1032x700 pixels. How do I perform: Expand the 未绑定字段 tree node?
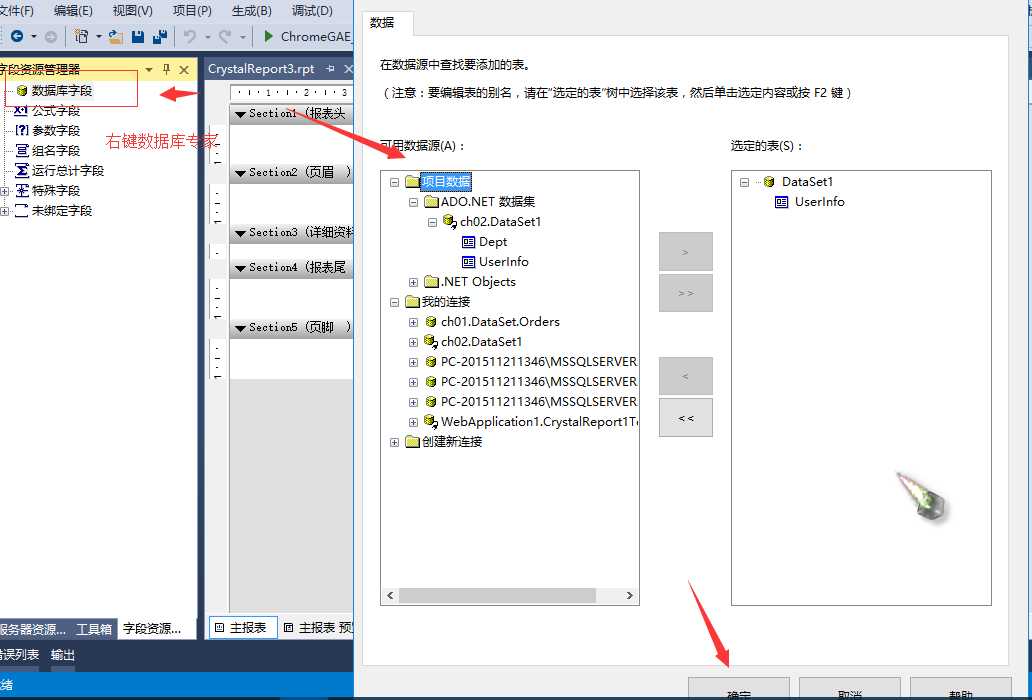pos(4,211)
